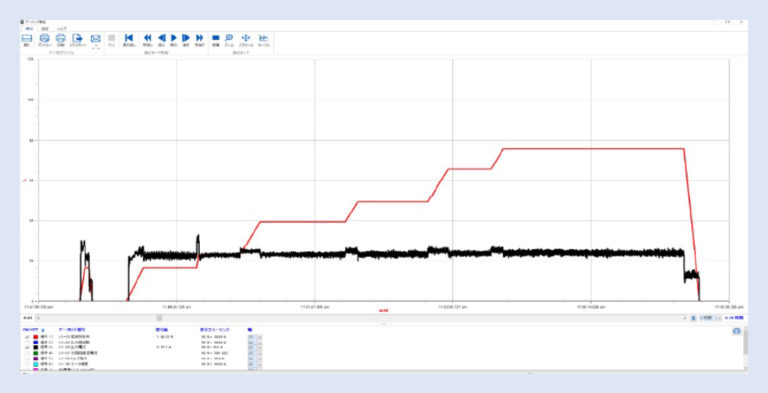The width and height of the screenshot is (768, 393).
Task: Click the envelope email icon
Action: [96, 38]
